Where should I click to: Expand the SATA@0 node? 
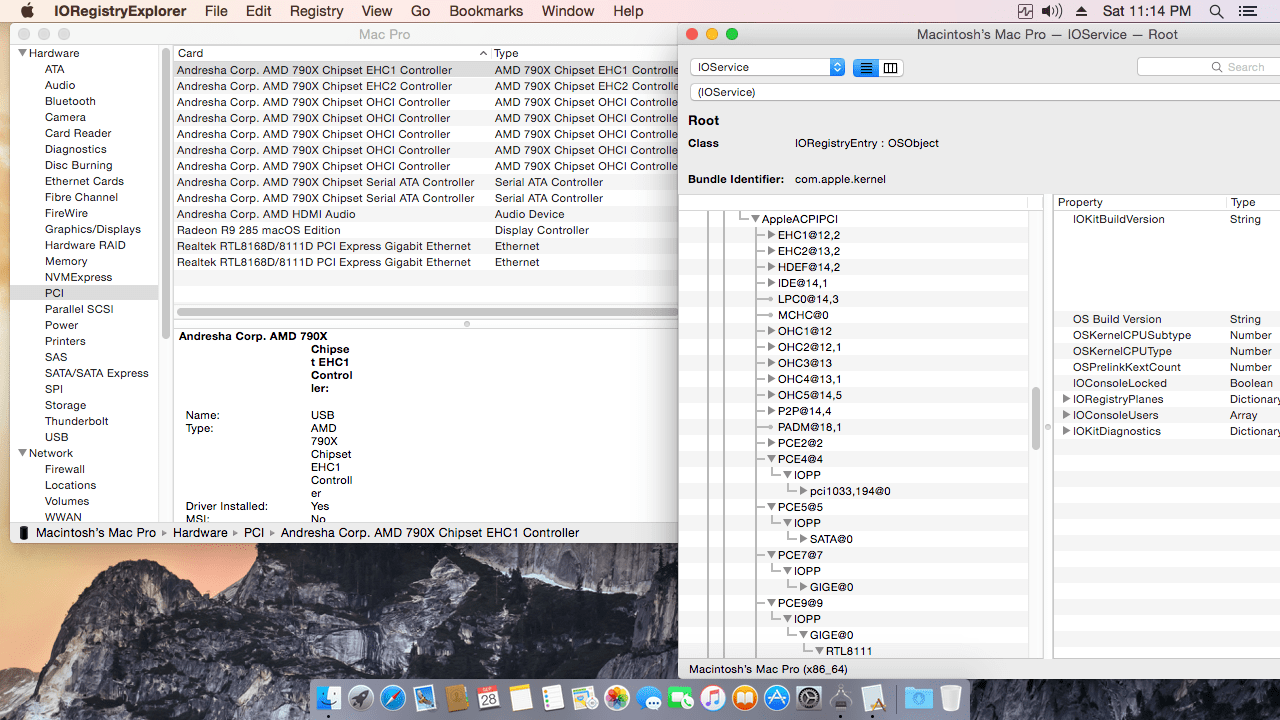803,539
